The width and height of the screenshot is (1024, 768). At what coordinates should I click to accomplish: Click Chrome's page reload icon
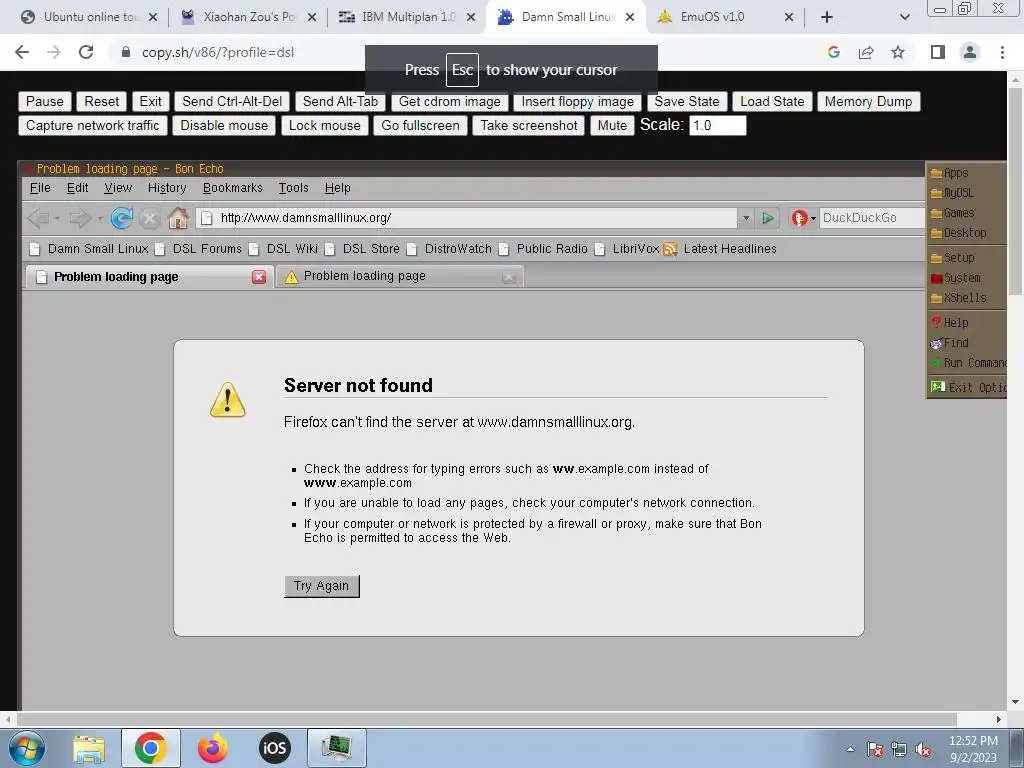pos(86,52)
